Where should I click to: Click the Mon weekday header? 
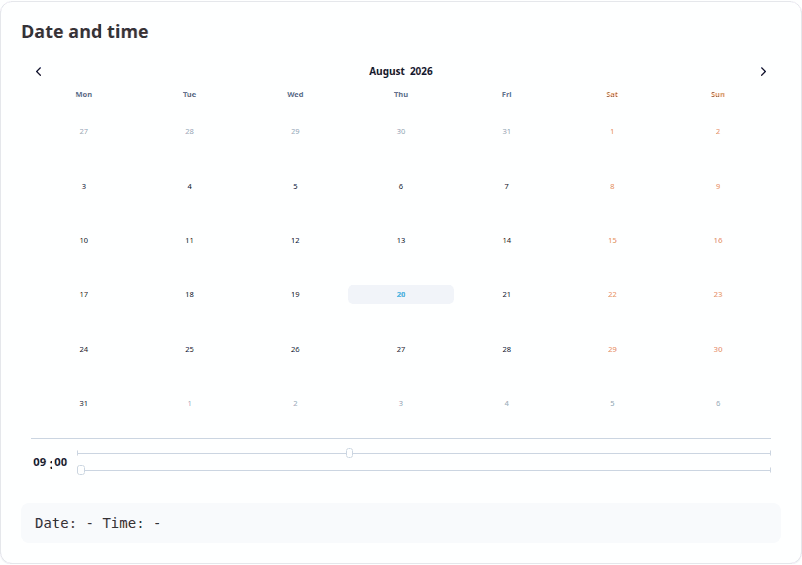84,95
